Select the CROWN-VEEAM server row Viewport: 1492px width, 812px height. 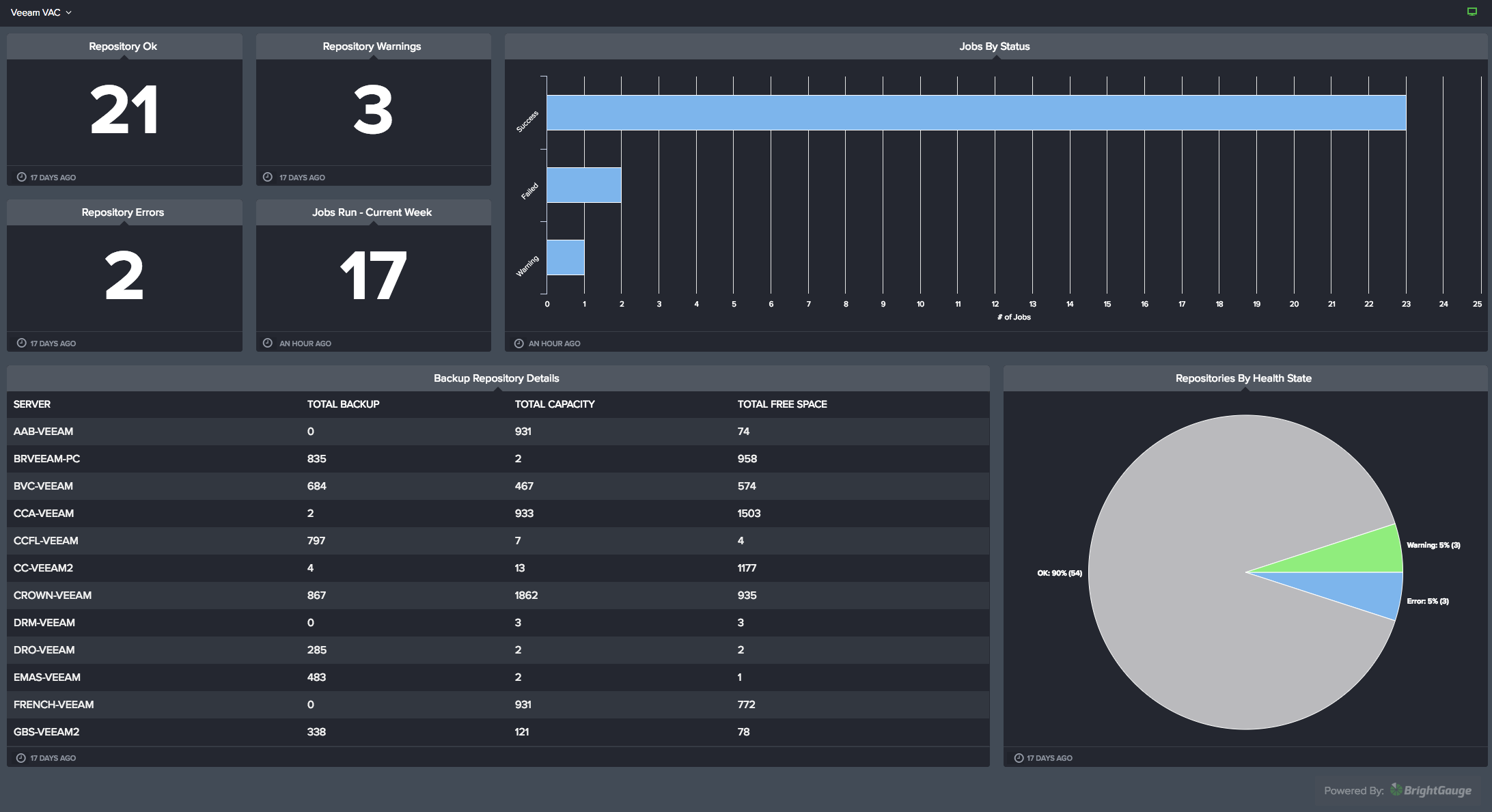point(498,596)
